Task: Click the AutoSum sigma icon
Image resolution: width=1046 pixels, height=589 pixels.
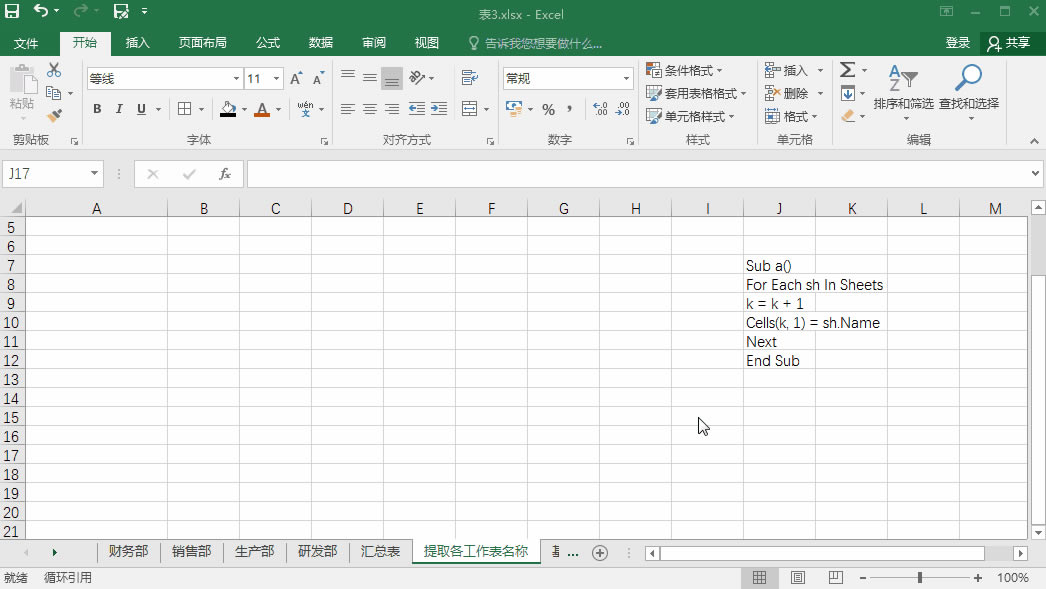Action: coord(847,70)
